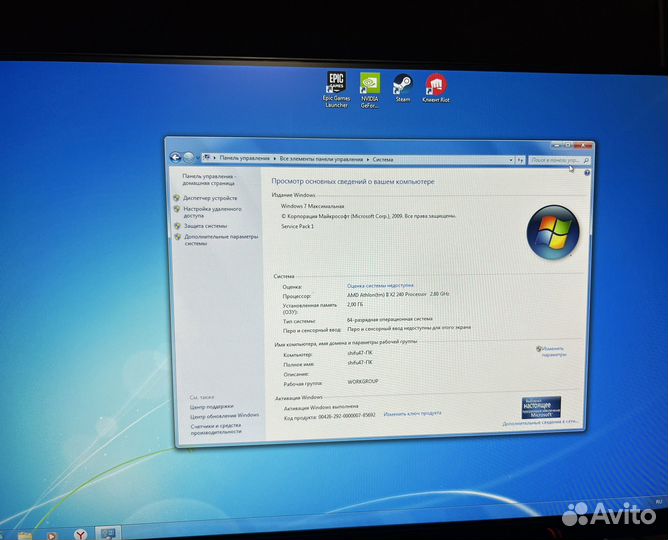Click '64-разрядная операционная система' text
668x540 pixels.
click(390, 319)
